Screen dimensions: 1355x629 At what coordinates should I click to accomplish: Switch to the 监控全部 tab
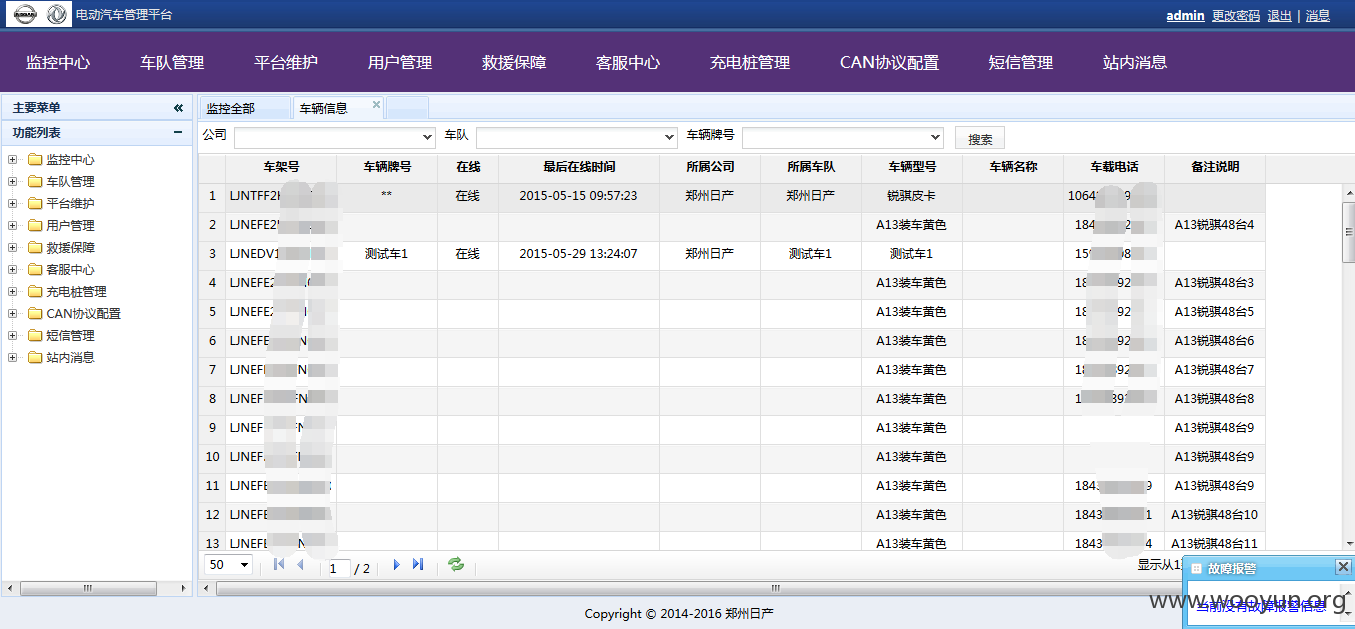pyautogui.click(x=230, y=108)
